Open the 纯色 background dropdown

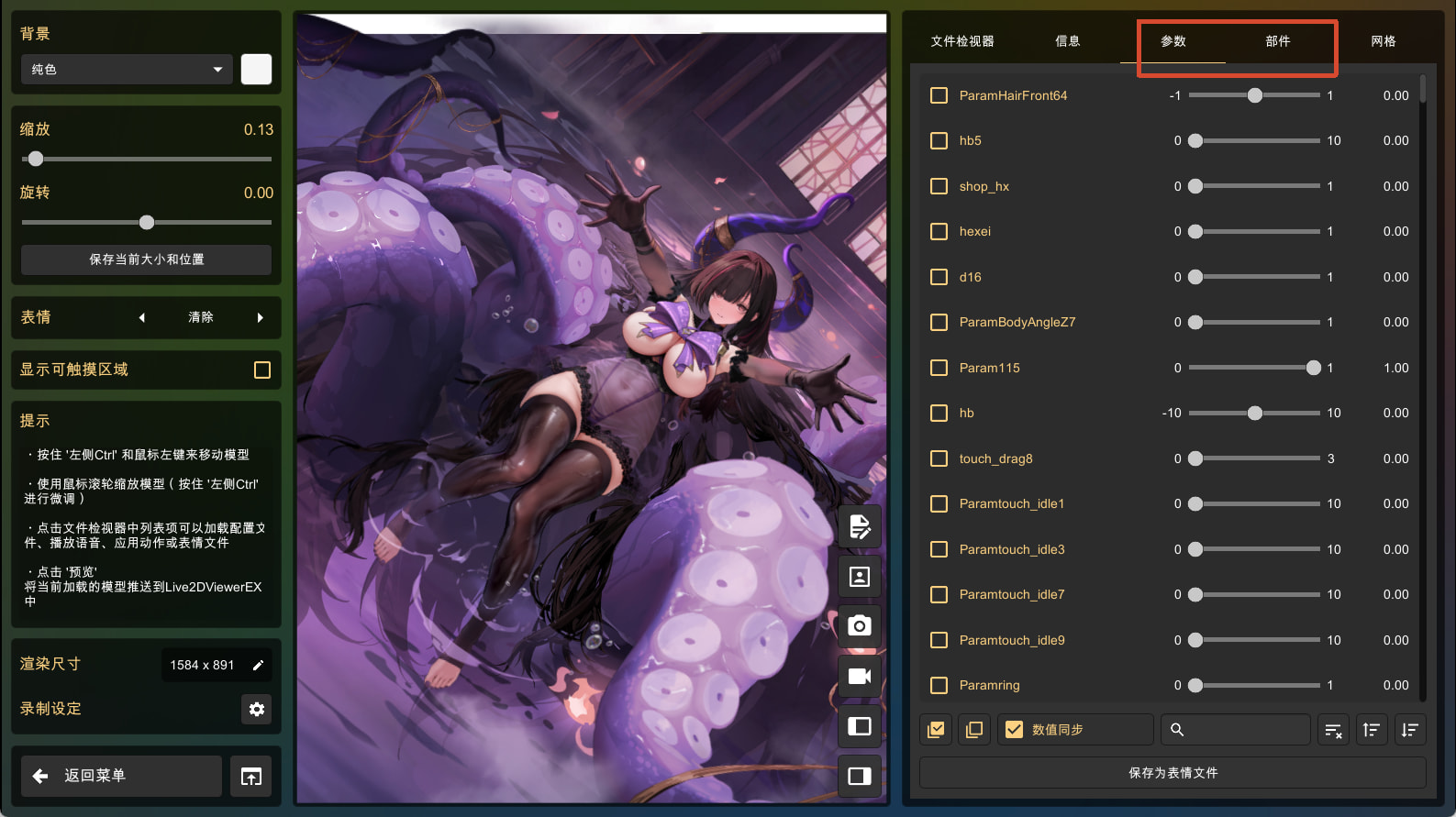[x=127, y=70]
